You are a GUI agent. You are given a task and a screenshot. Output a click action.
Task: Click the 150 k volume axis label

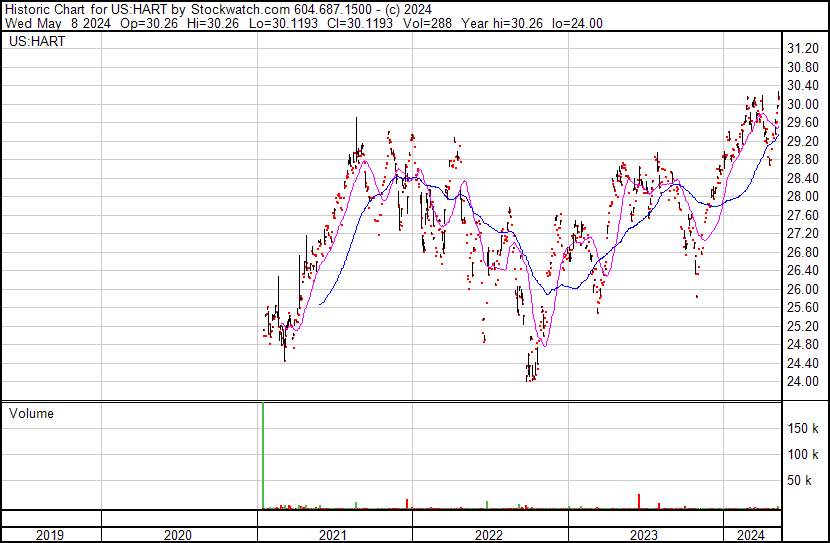803,428
